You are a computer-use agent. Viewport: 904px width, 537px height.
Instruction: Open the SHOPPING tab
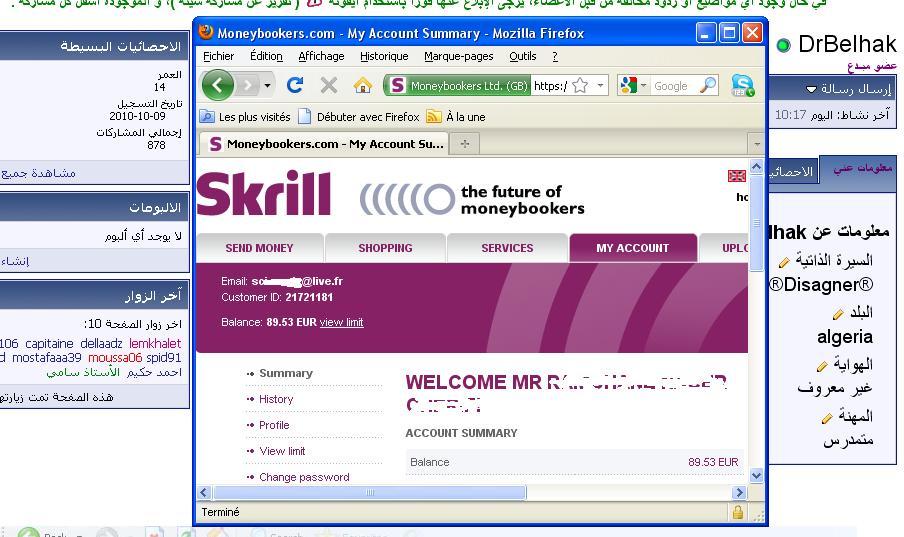[x=385, y=248]
